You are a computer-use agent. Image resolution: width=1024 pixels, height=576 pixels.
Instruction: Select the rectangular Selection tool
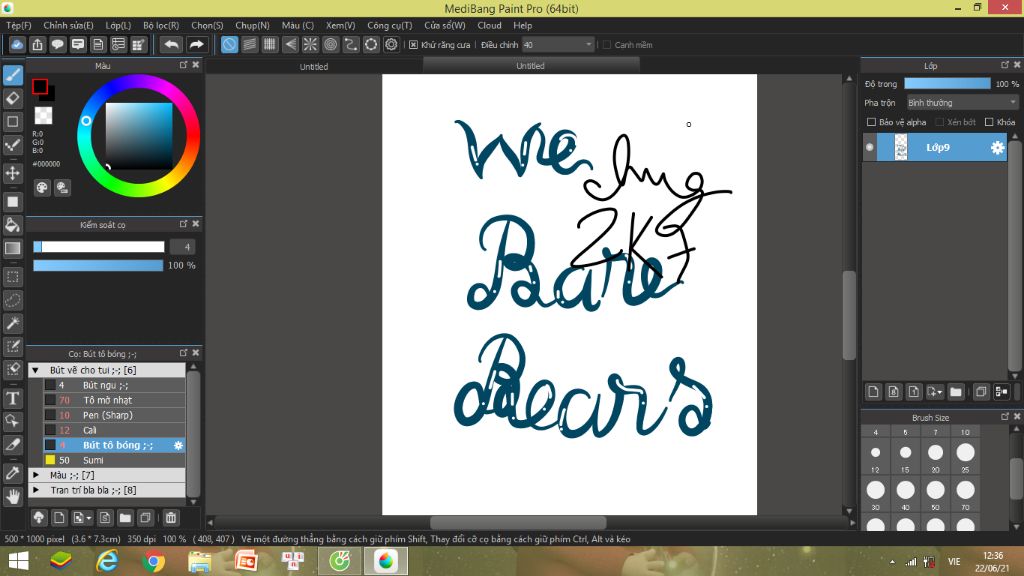[12, 277]
